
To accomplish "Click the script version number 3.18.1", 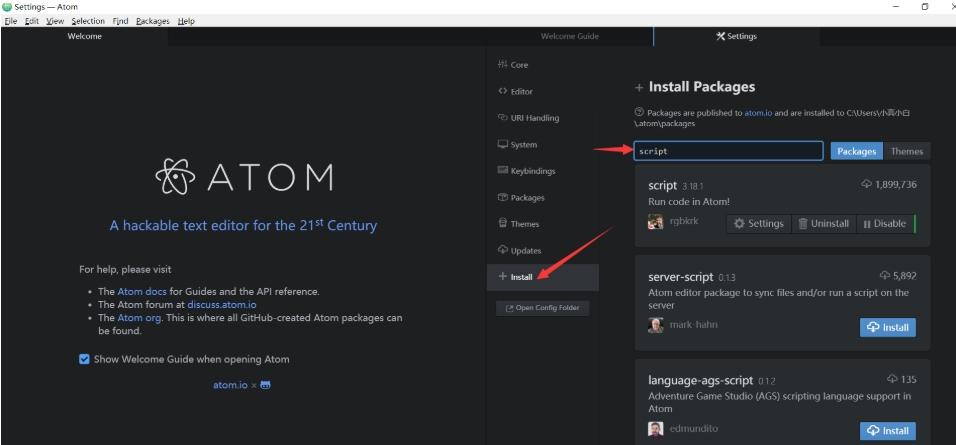I will click(693, 187).
